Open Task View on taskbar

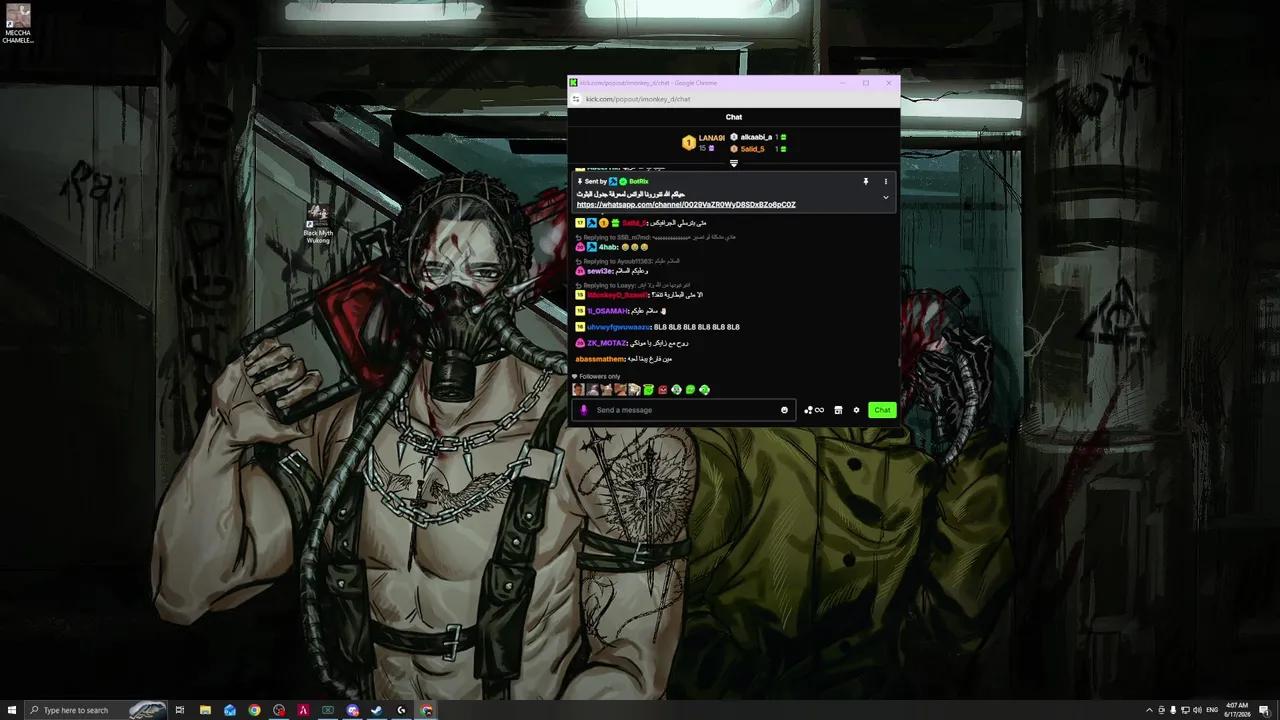pos(180,710)
